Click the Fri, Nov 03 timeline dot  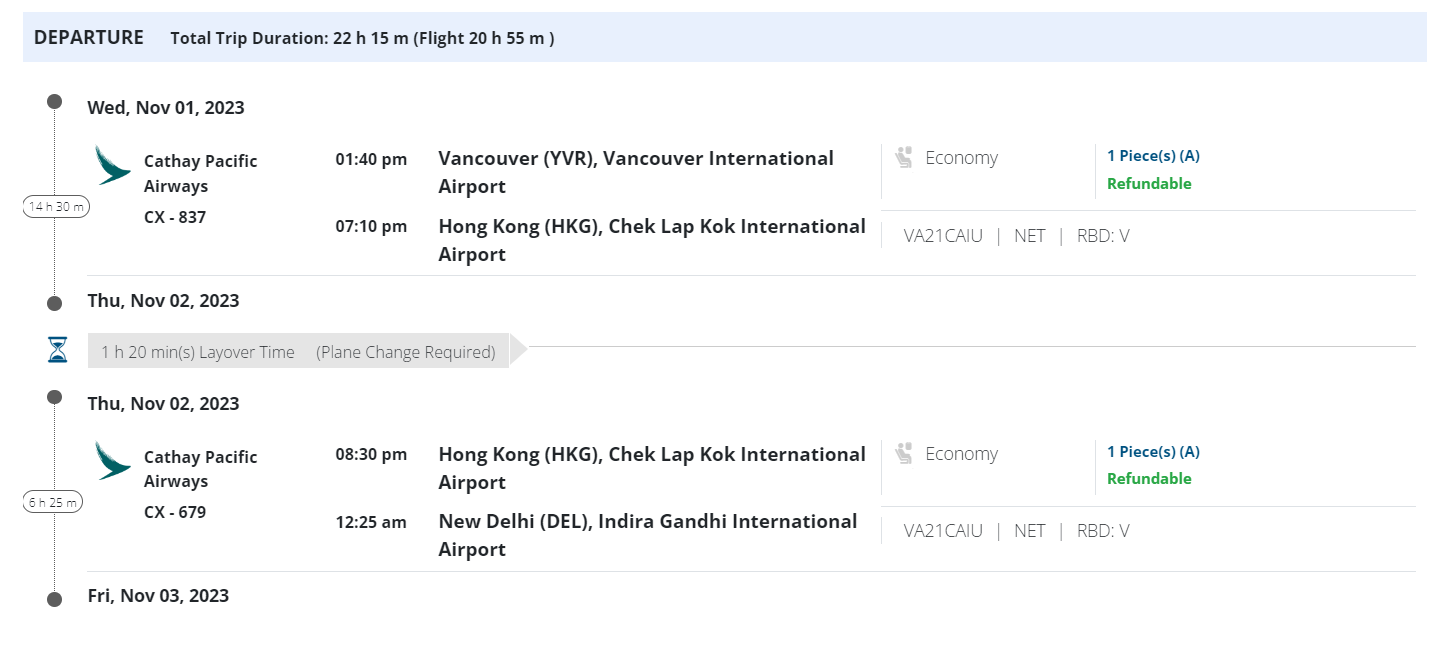[55, 598]
